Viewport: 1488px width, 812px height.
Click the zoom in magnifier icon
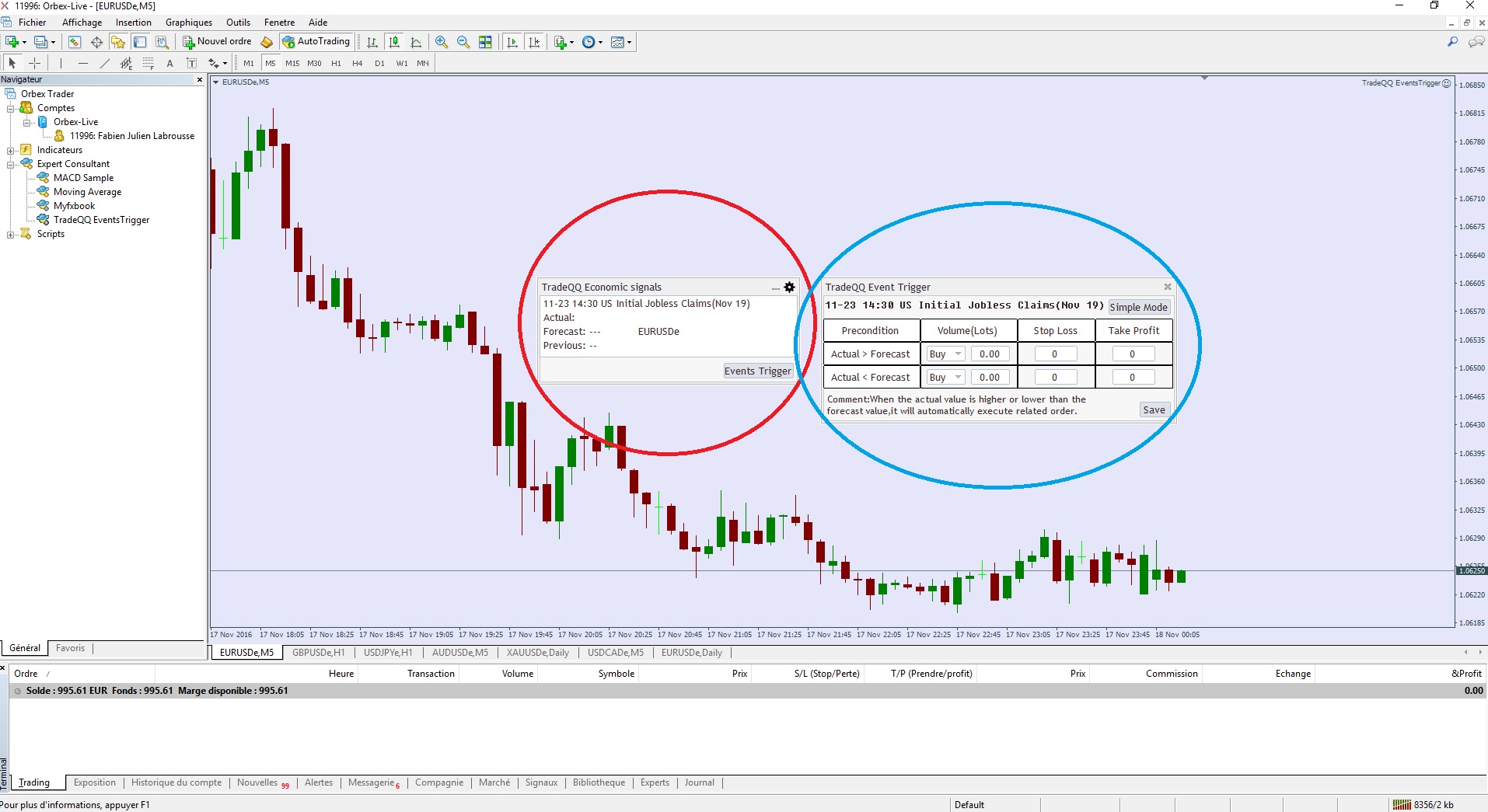(442, 42)
